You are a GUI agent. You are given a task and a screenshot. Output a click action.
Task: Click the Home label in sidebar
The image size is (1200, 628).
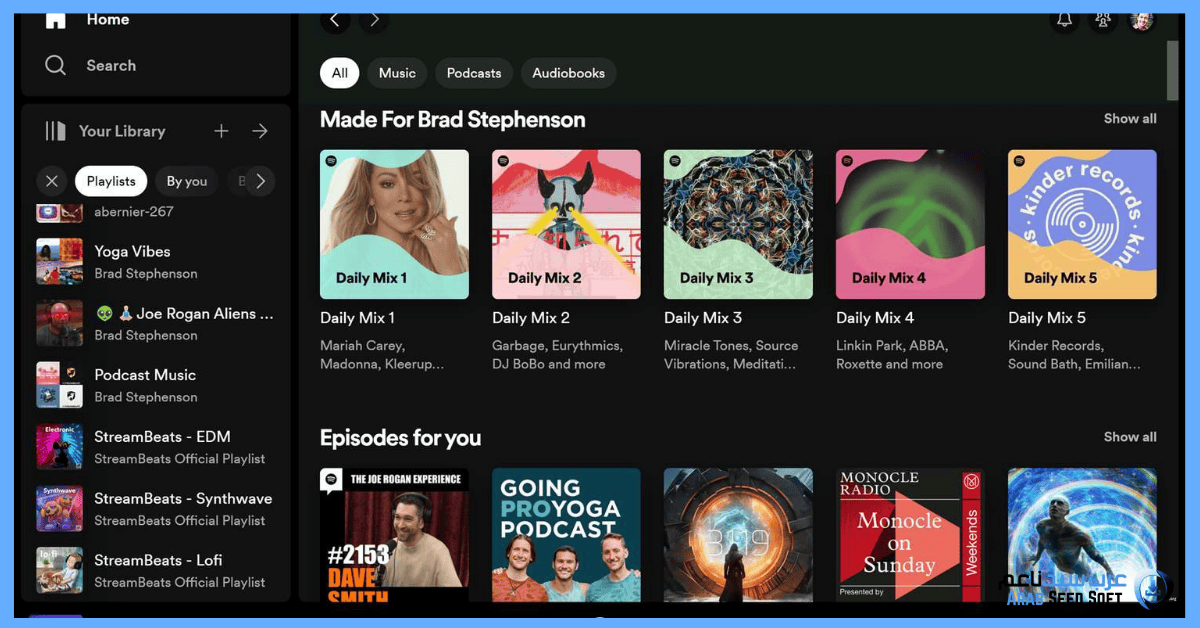click(x=108, y=19)
